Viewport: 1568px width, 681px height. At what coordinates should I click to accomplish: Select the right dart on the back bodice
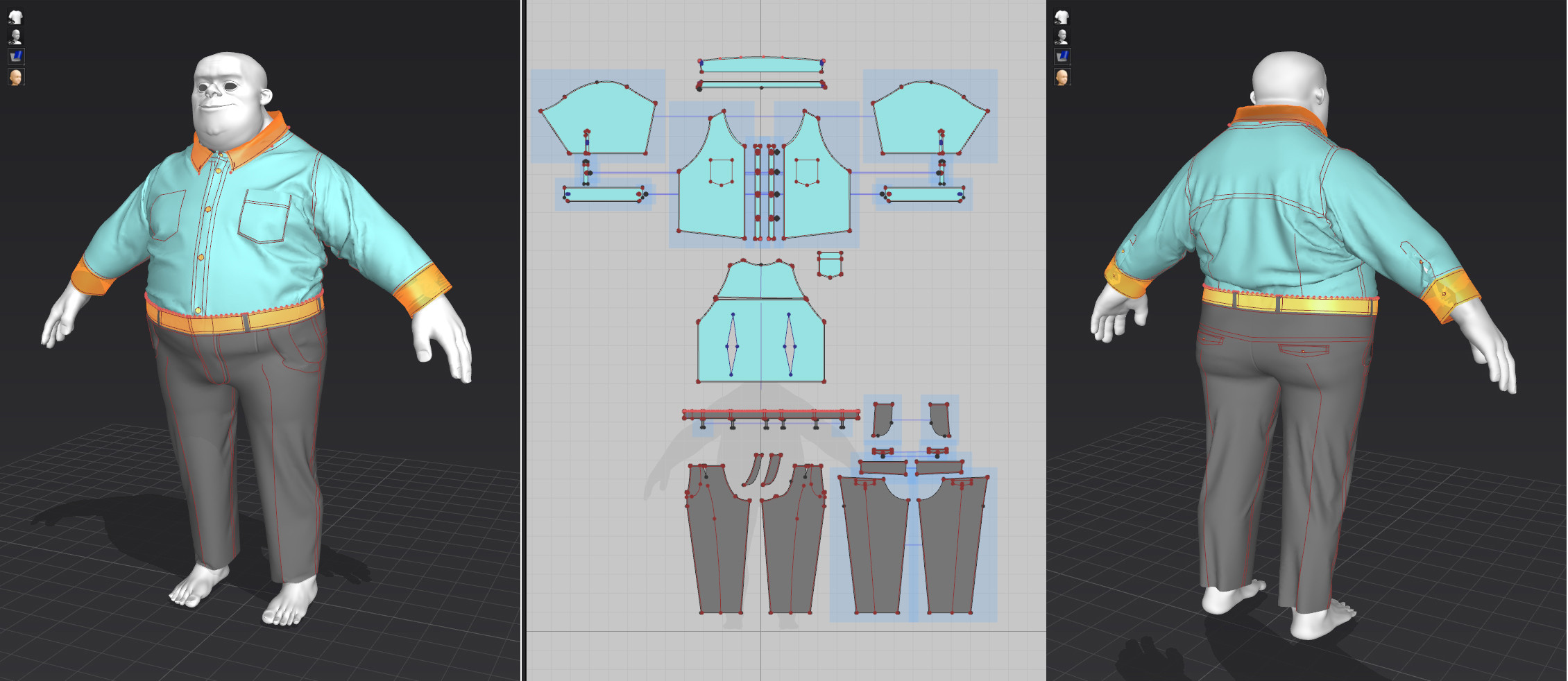(x=790, y=345)
